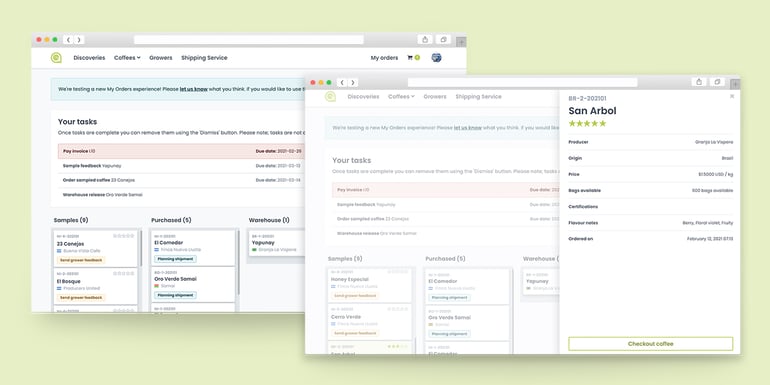Open Yapunay warehouse card in back window
The height and width of the screenshot is (385, 770).
point(276,243)
